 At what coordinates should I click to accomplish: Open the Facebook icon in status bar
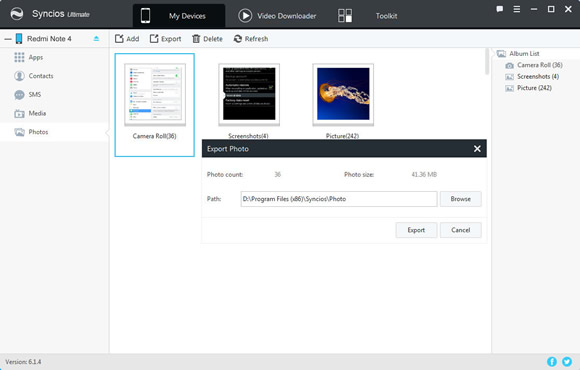(x=552, y=361)
